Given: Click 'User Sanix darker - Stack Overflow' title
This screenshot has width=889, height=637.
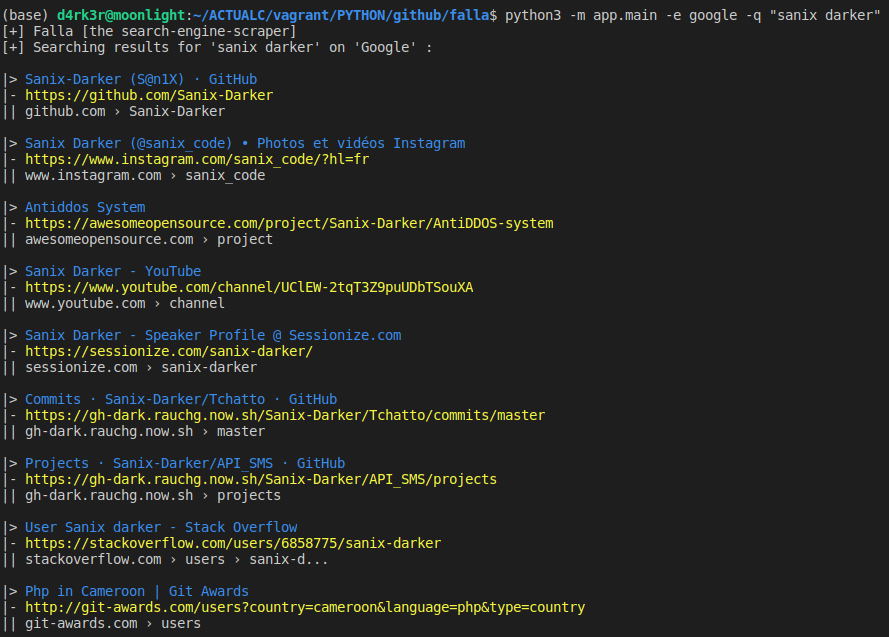Looking at the screenshot, I should coord(161,528).
